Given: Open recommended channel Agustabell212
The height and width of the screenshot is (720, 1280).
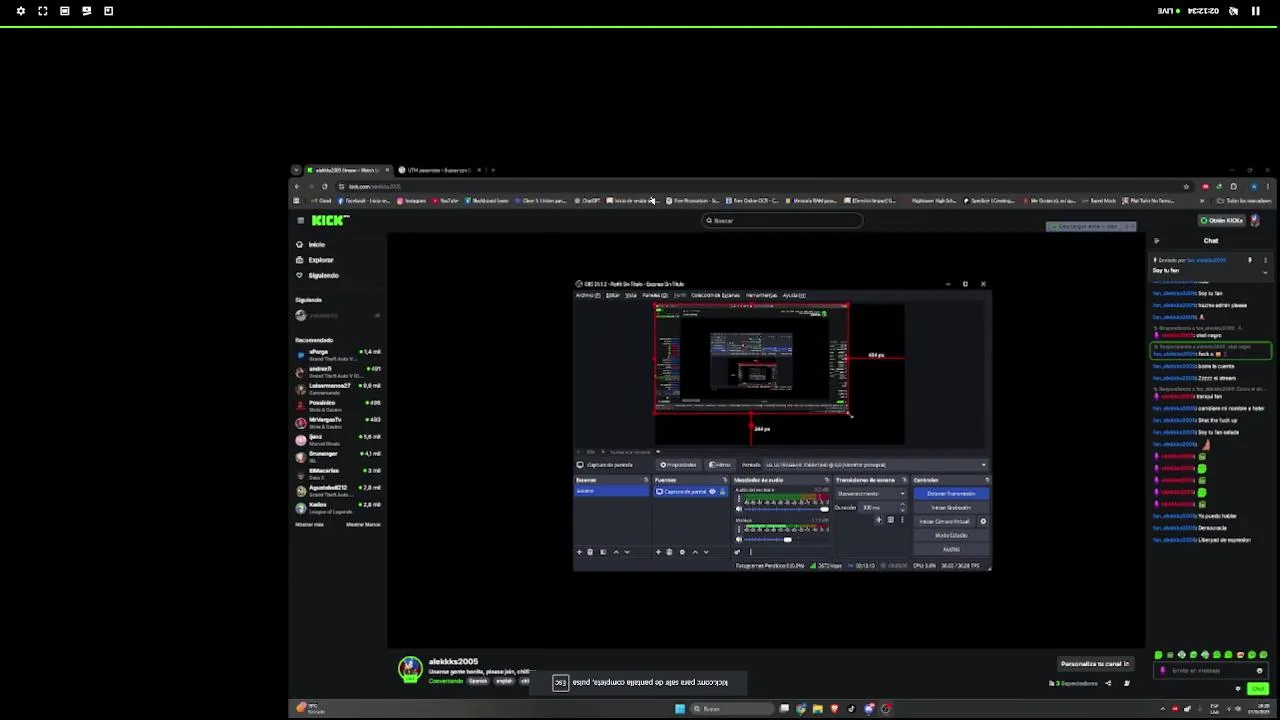Looking at the screenshot, I should tap(338, 490).
